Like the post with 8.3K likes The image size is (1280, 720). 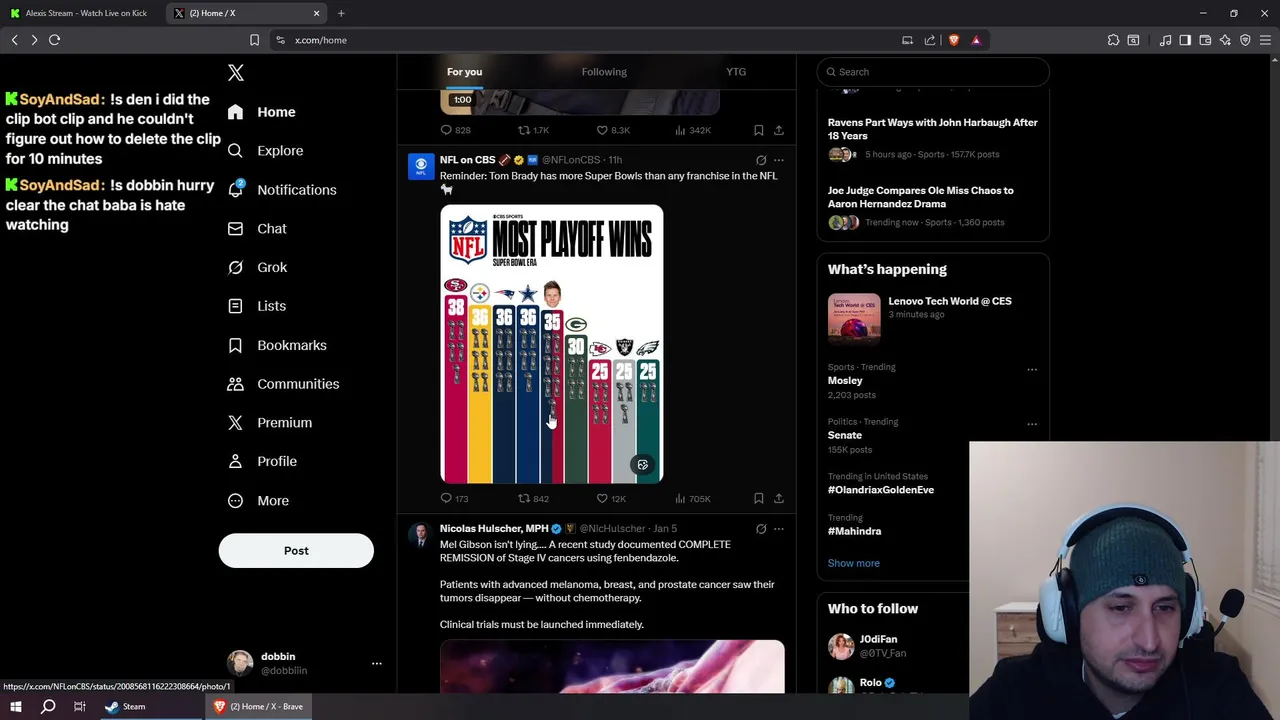(613, 130)
